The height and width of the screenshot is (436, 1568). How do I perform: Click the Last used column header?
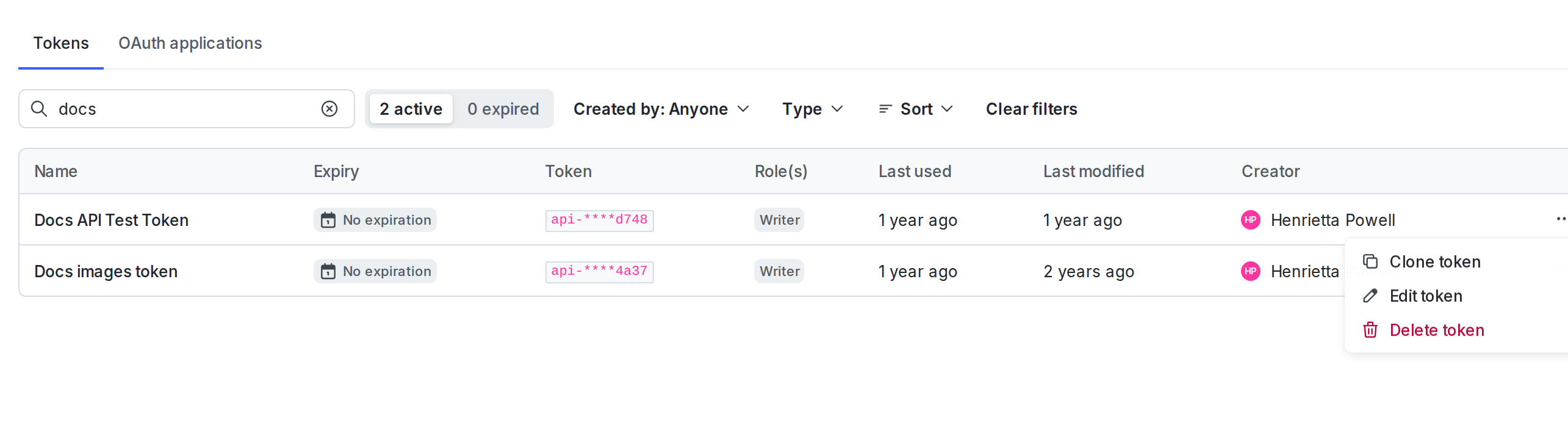(x=915, y=171)
